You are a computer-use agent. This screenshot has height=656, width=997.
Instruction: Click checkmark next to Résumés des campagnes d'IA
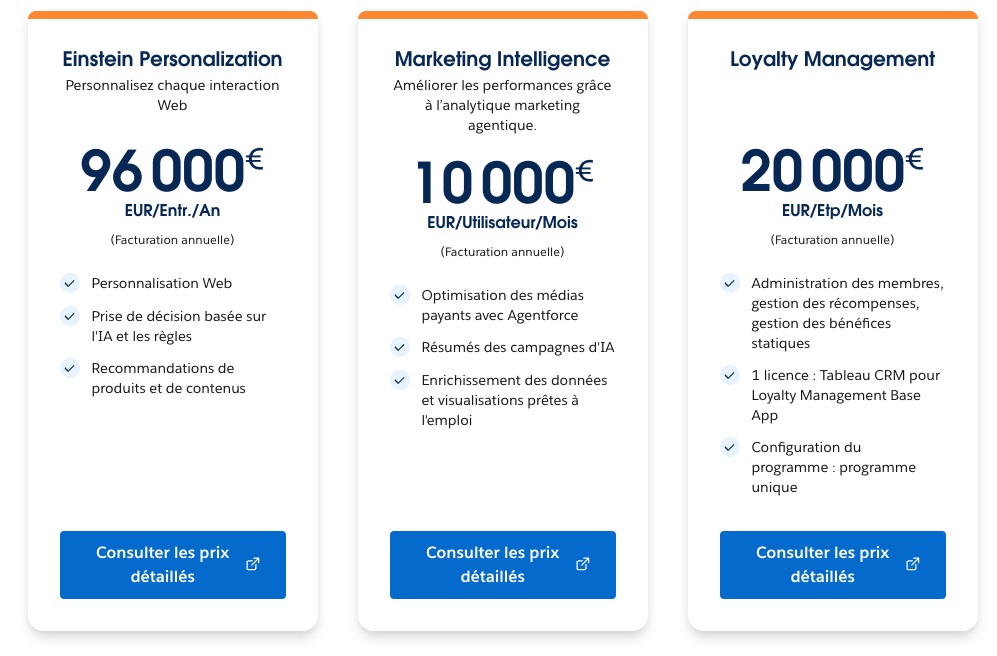[x=400, y=347]
